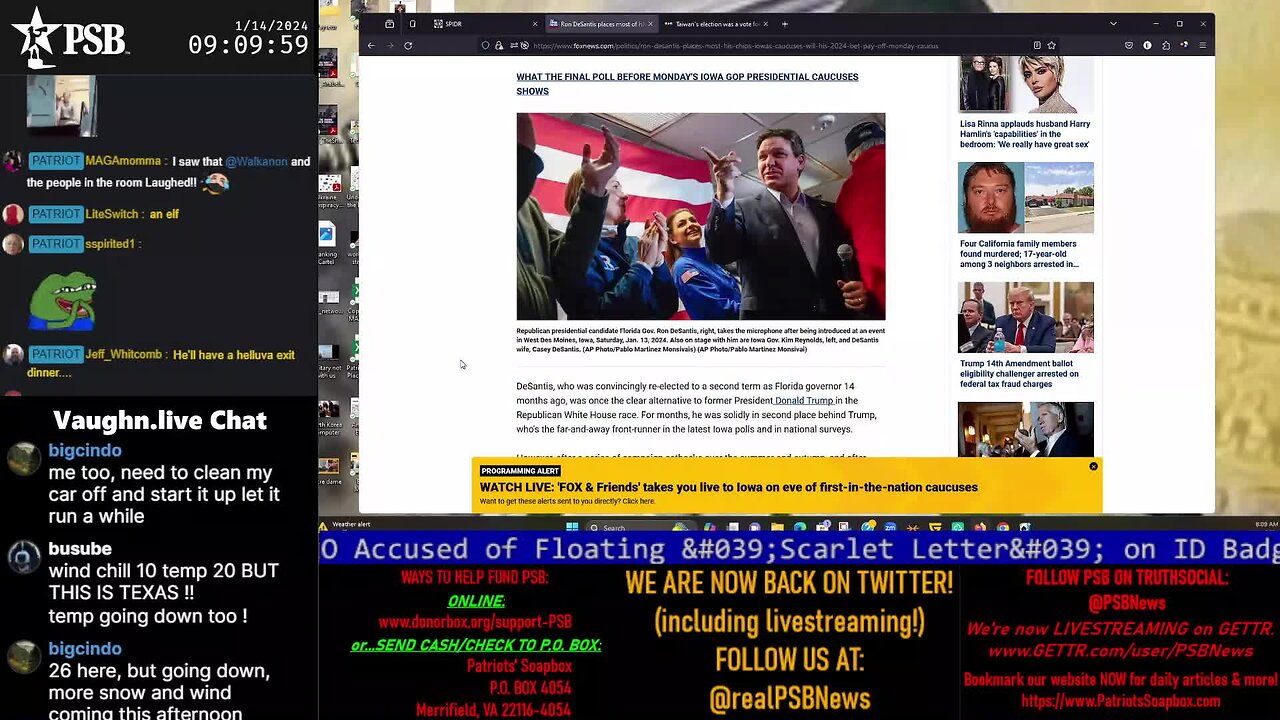Toggle reader view icon in address bar
Screen dimensions: 1280x720
1037,45
